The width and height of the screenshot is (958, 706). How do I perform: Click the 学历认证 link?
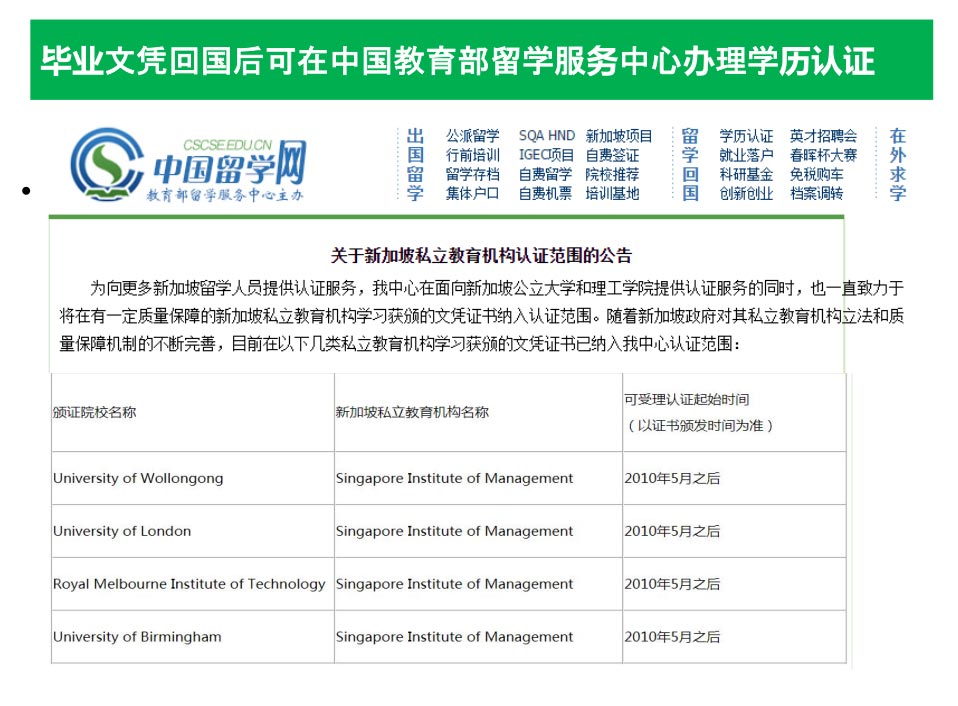(746, 136)
